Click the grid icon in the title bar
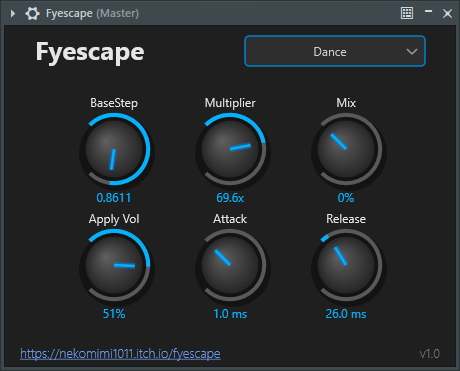The height and width of the screenshot is (371, 460). click(407, 13)
